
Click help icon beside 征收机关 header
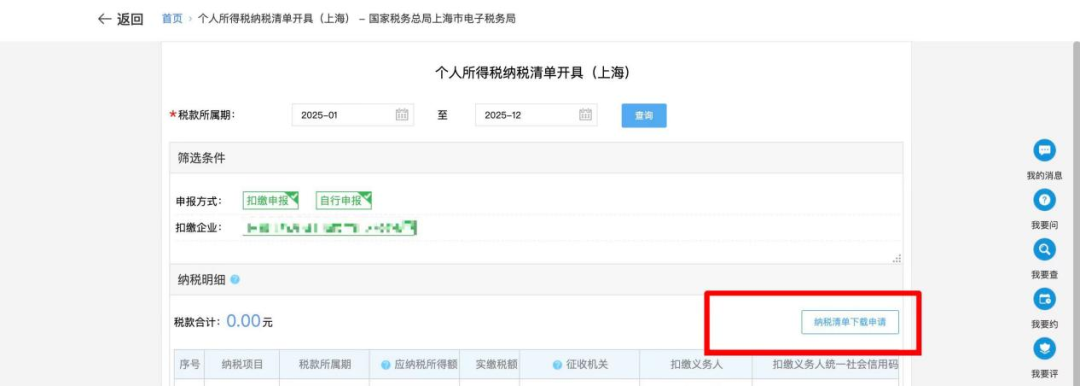pos(557,365)
